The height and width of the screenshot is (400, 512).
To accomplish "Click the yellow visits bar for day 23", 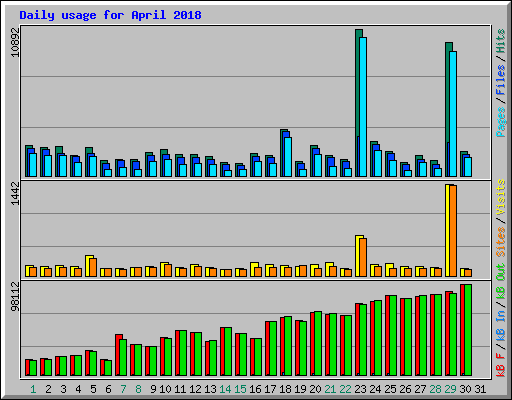I will click(x=357, y=256).
